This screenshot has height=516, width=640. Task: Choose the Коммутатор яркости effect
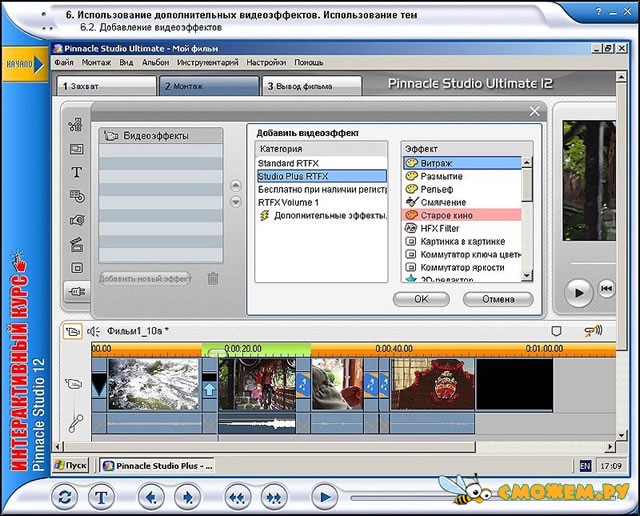462,268
